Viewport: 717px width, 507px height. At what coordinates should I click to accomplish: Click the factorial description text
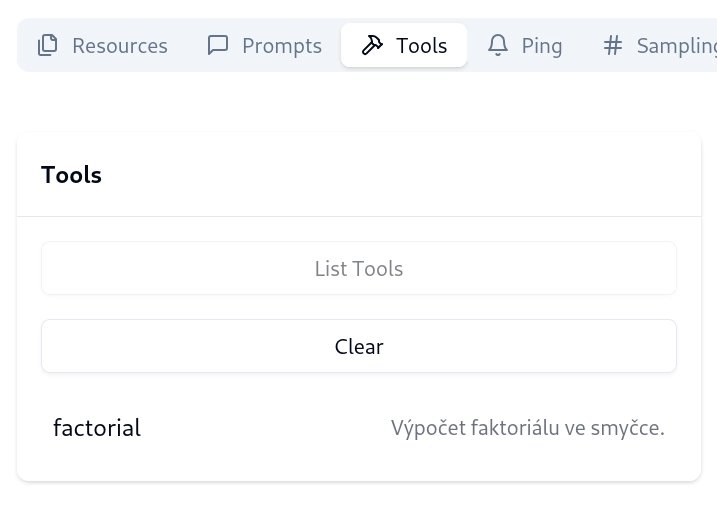click(527, 428)
